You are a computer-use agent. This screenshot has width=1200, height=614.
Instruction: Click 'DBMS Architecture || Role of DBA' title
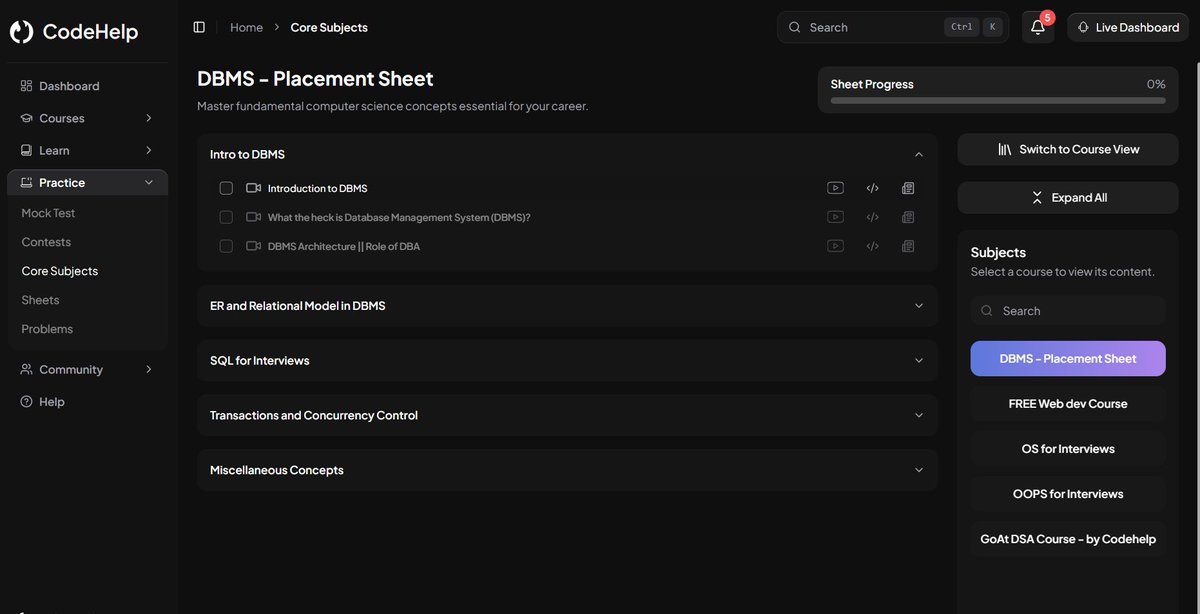point(344,246)
